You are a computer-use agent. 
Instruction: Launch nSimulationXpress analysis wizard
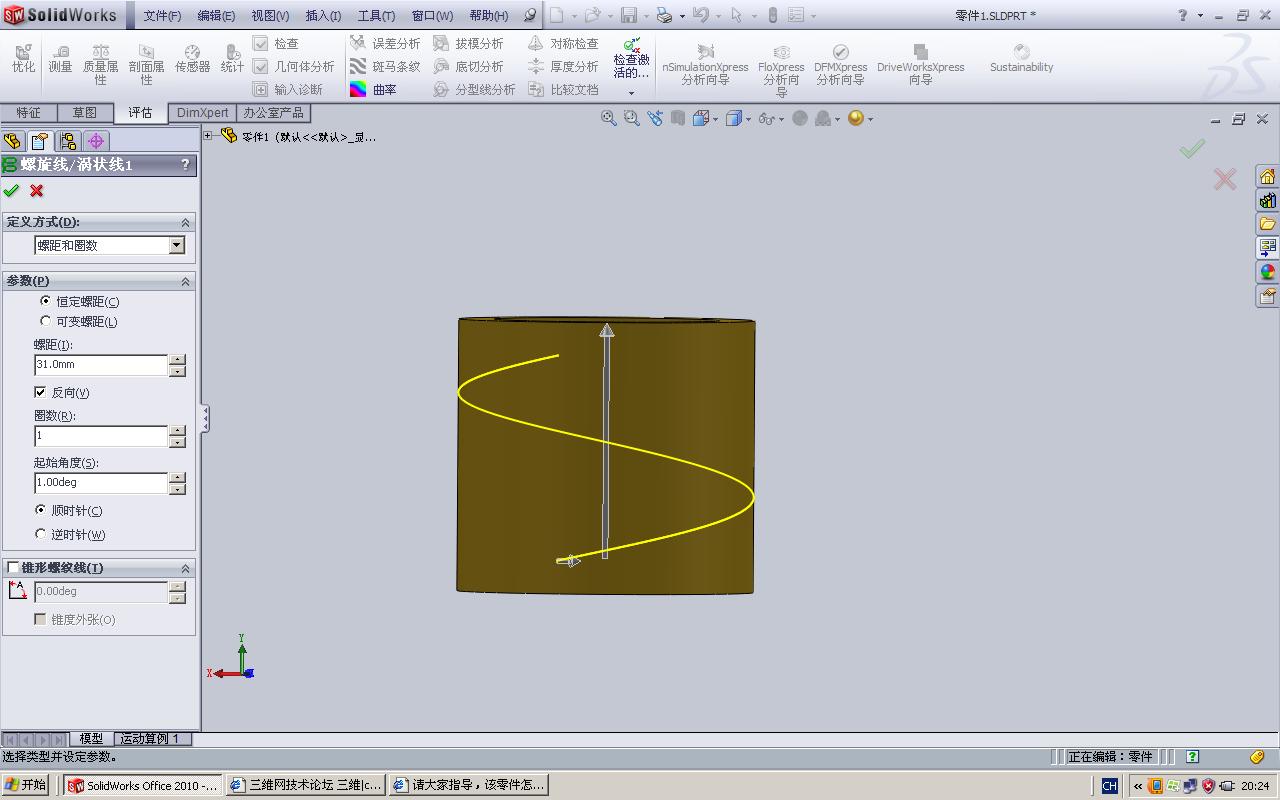point(705,64)
